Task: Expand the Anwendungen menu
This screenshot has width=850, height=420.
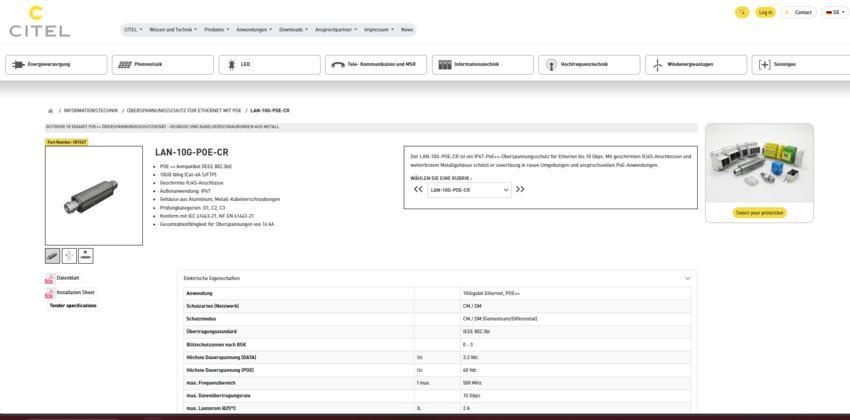Action: point(254,30)
